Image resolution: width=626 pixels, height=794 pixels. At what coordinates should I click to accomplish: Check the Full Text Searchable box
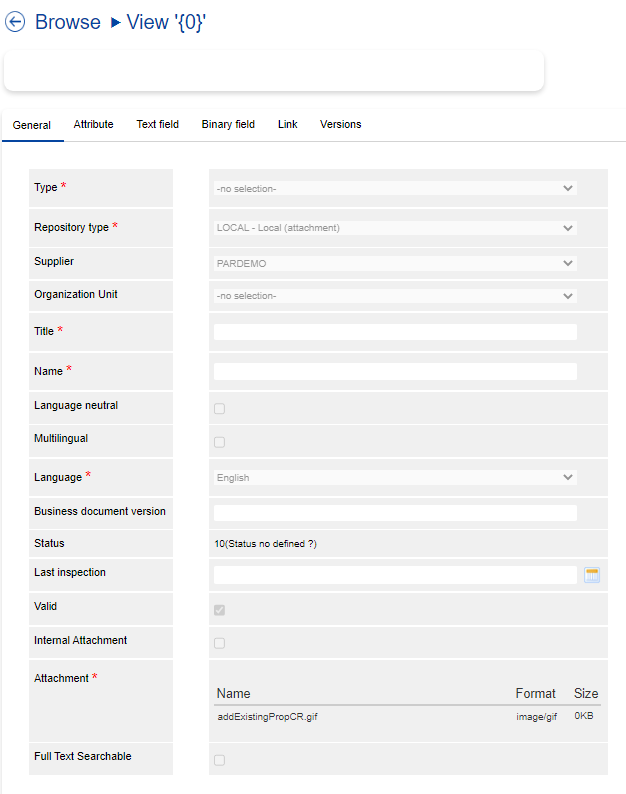click(x=219, y=760)
